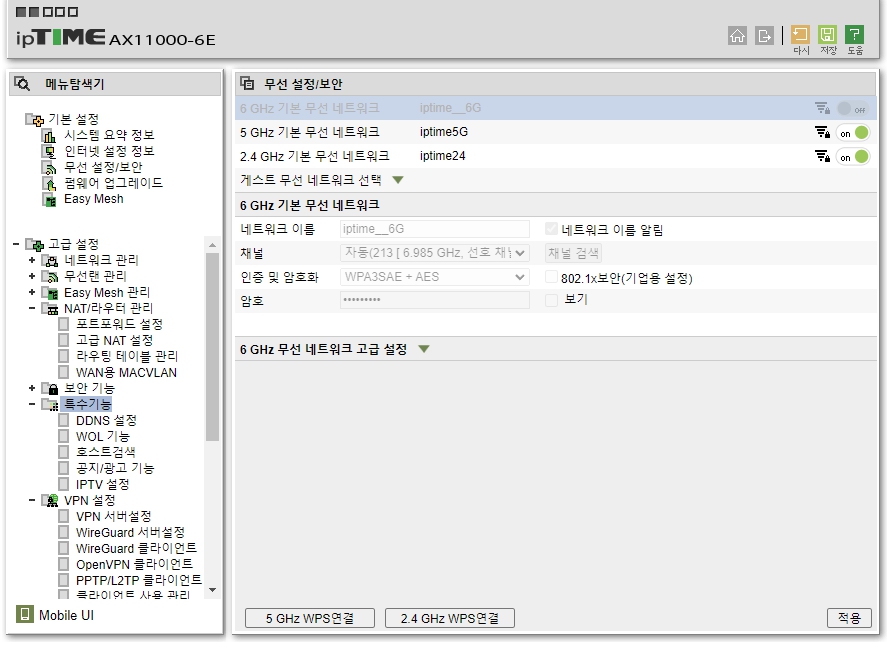Screen dimensions: 894x651
Task: Click the 무선랜 관리 icon
Action: tap(51, 276)
